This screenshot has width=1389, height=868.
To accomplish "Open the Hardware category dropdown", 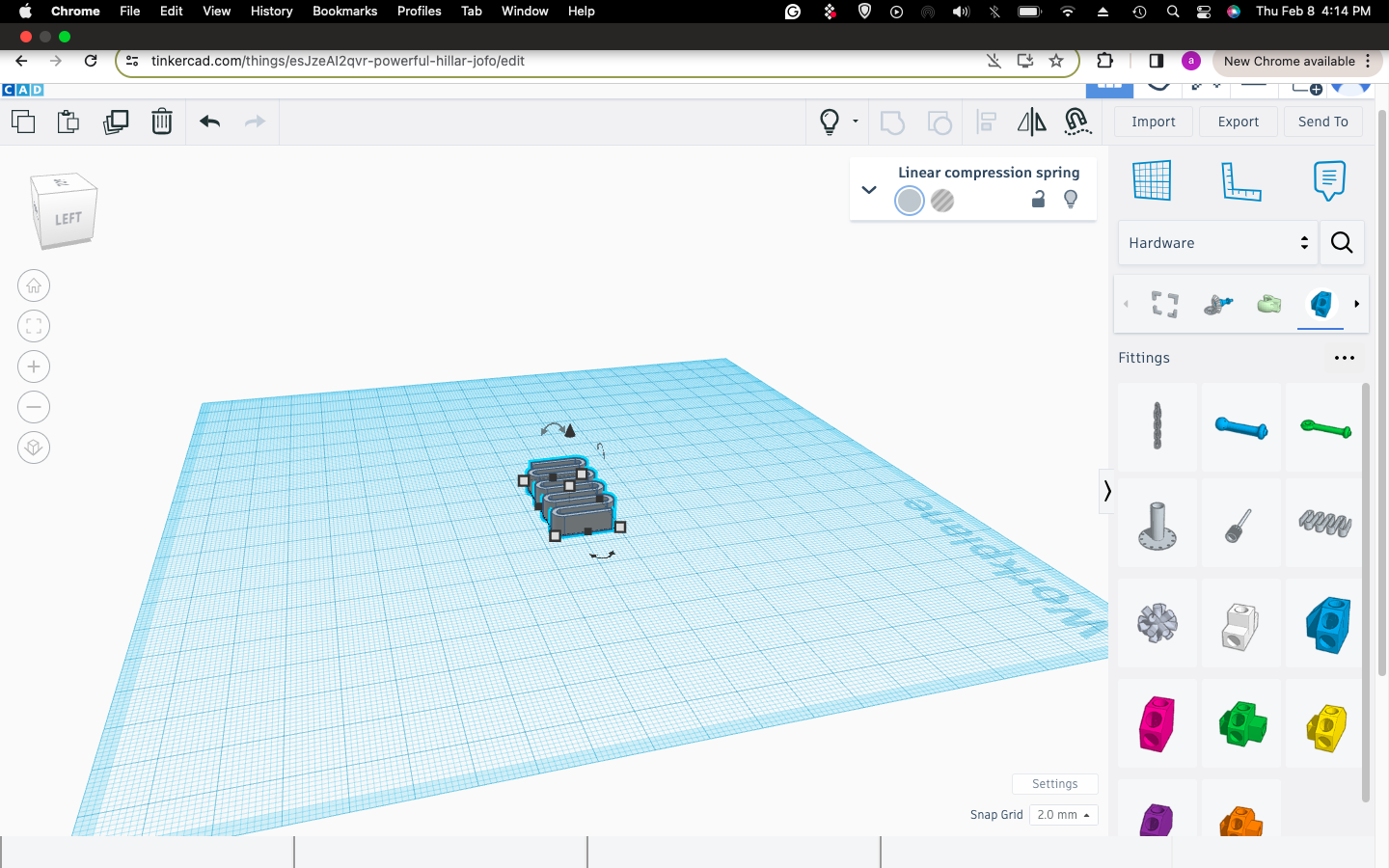I will coord(1217,243).
